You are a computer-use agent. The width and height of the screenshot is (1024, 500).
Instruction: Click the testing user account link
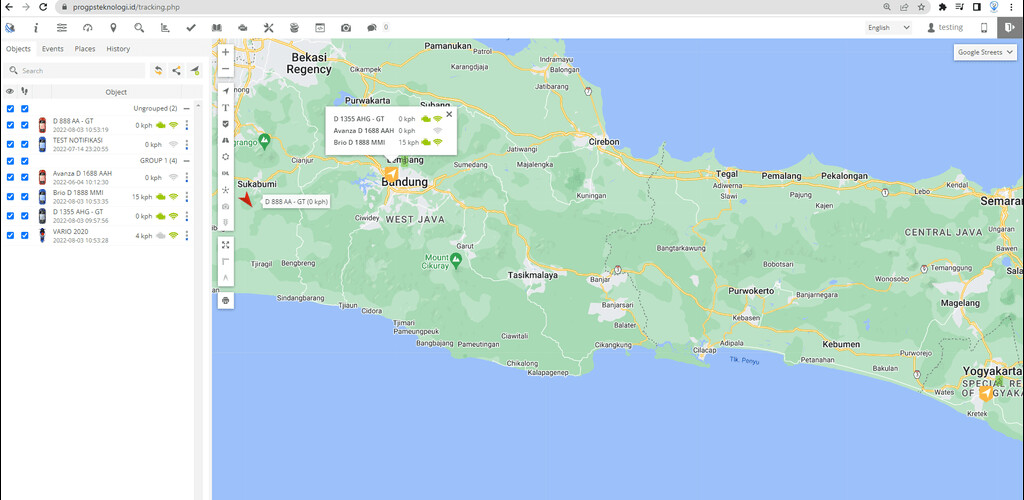click(x=946, y=28)
